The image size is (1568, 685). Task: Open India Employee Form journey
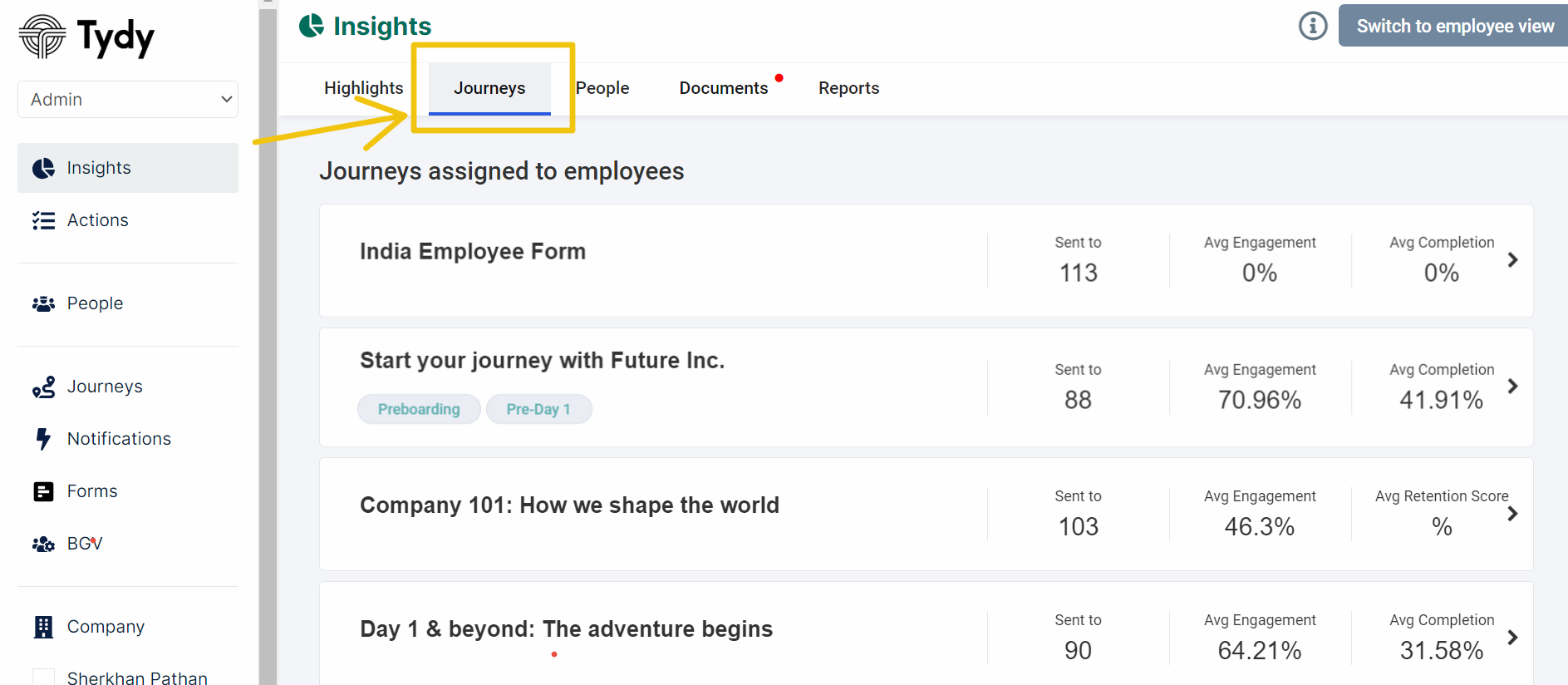(x=473, y=252)
